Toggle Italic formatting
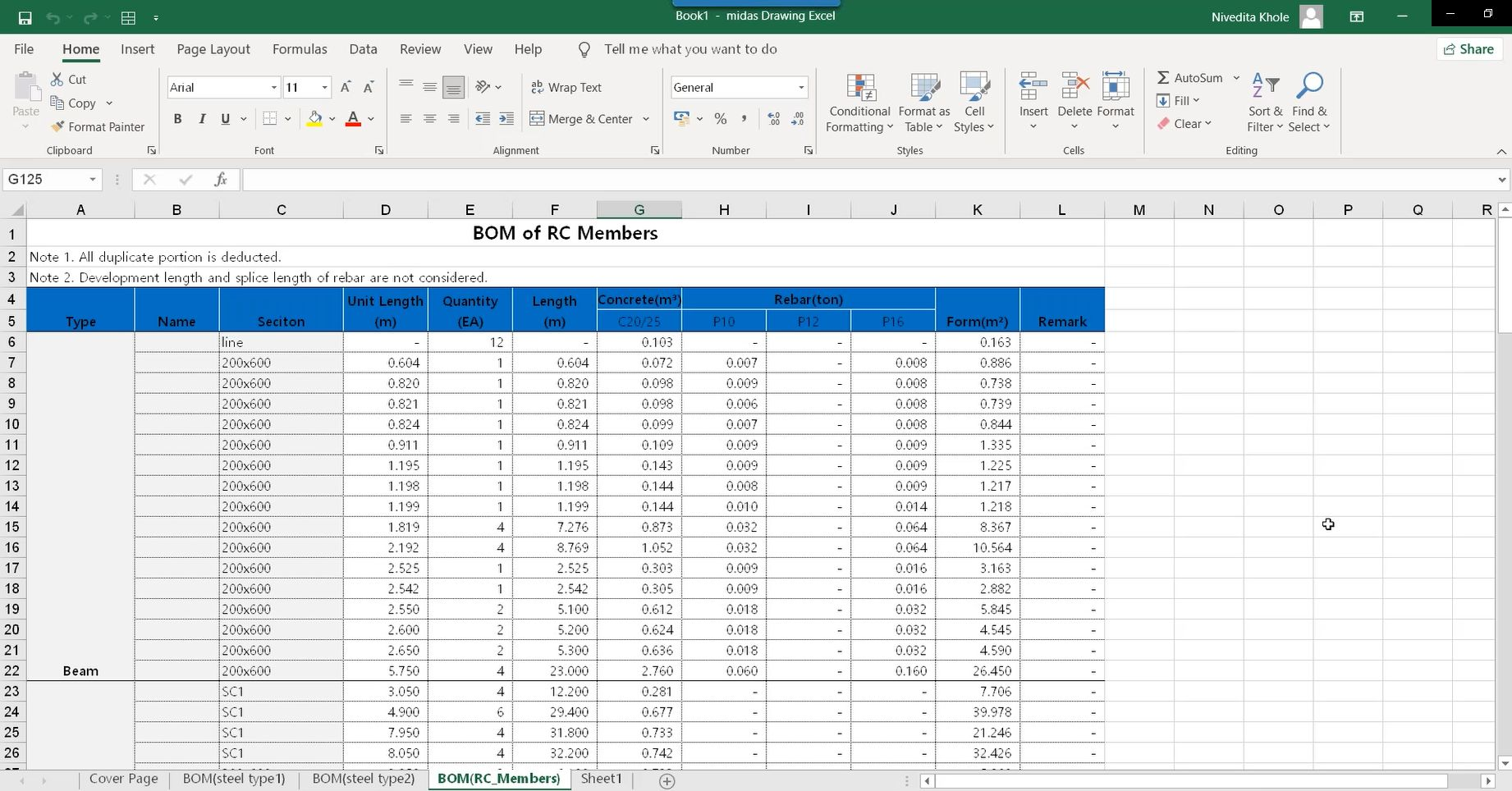The image size is (1512, 791). coord(202,119)
